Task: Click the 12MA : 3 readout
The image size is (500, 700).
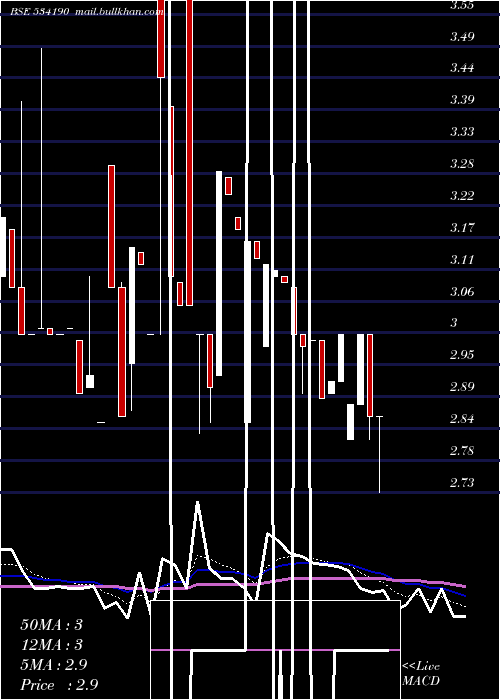Action: (52, 645)
